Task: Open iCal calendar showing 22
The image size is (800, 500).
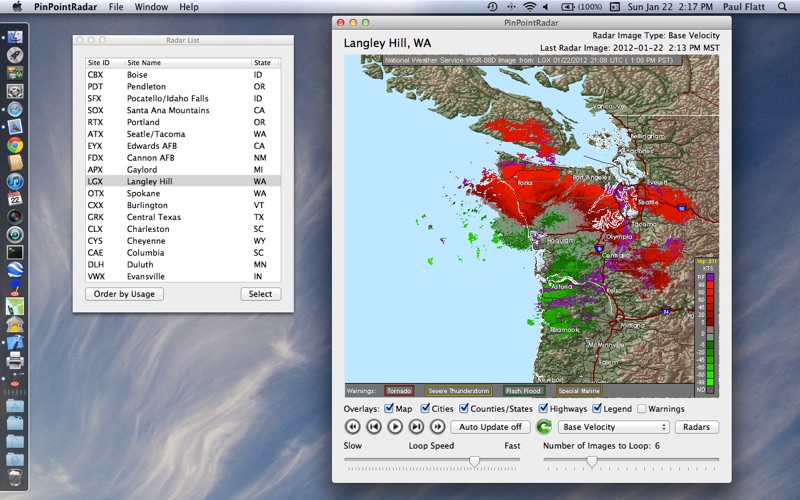Action: [15, 199]
